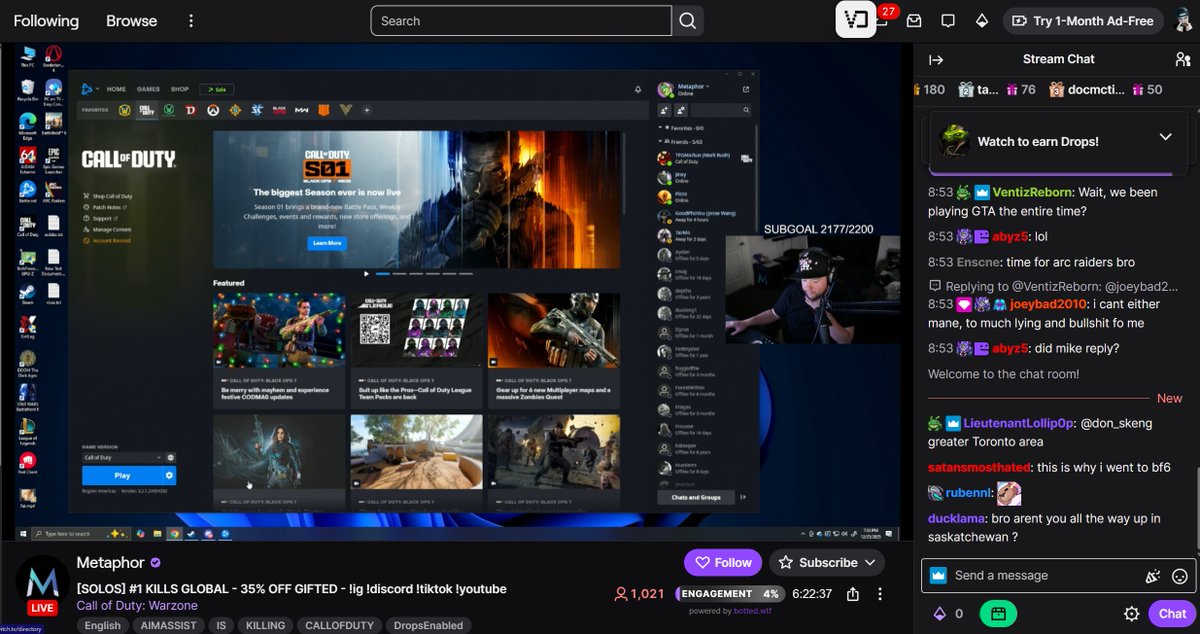This screenshot has height=634, width=1200.
Task: Open the stream options three-dot menu
Action: 880,593
